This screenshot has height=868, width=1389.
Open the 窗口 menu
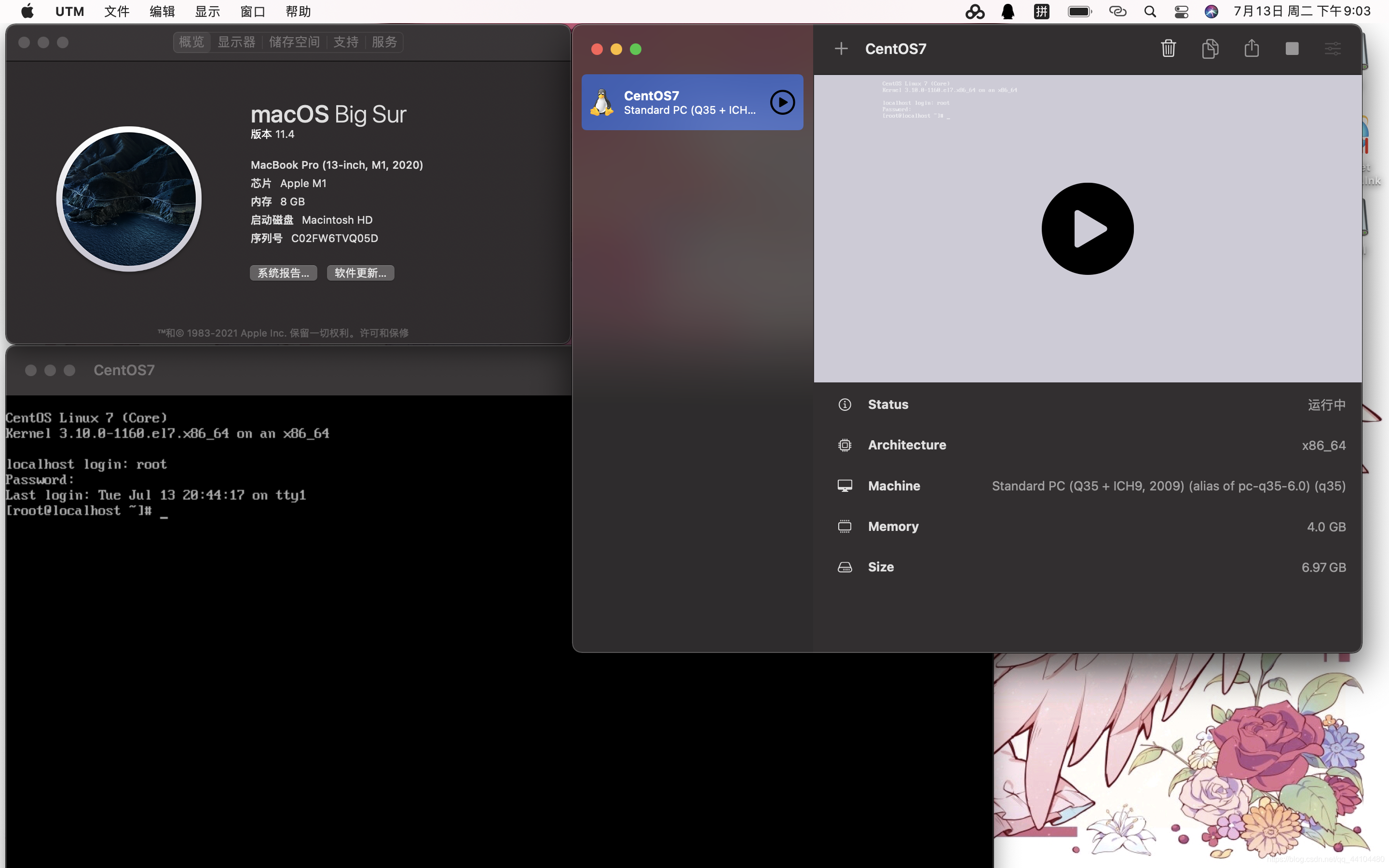pyautogui.click(x=253, y=12)
